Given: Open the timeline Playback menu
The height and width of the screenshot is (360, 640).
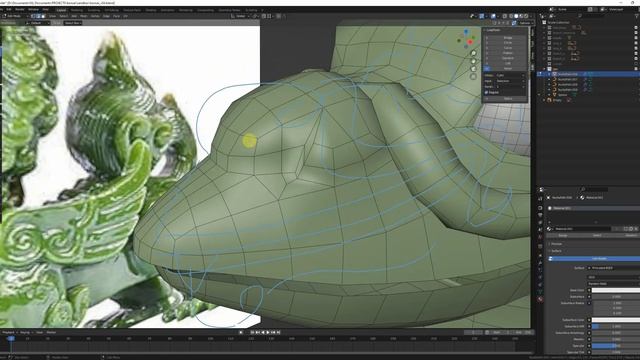Looking at the screenshot, I should (9, 332).
